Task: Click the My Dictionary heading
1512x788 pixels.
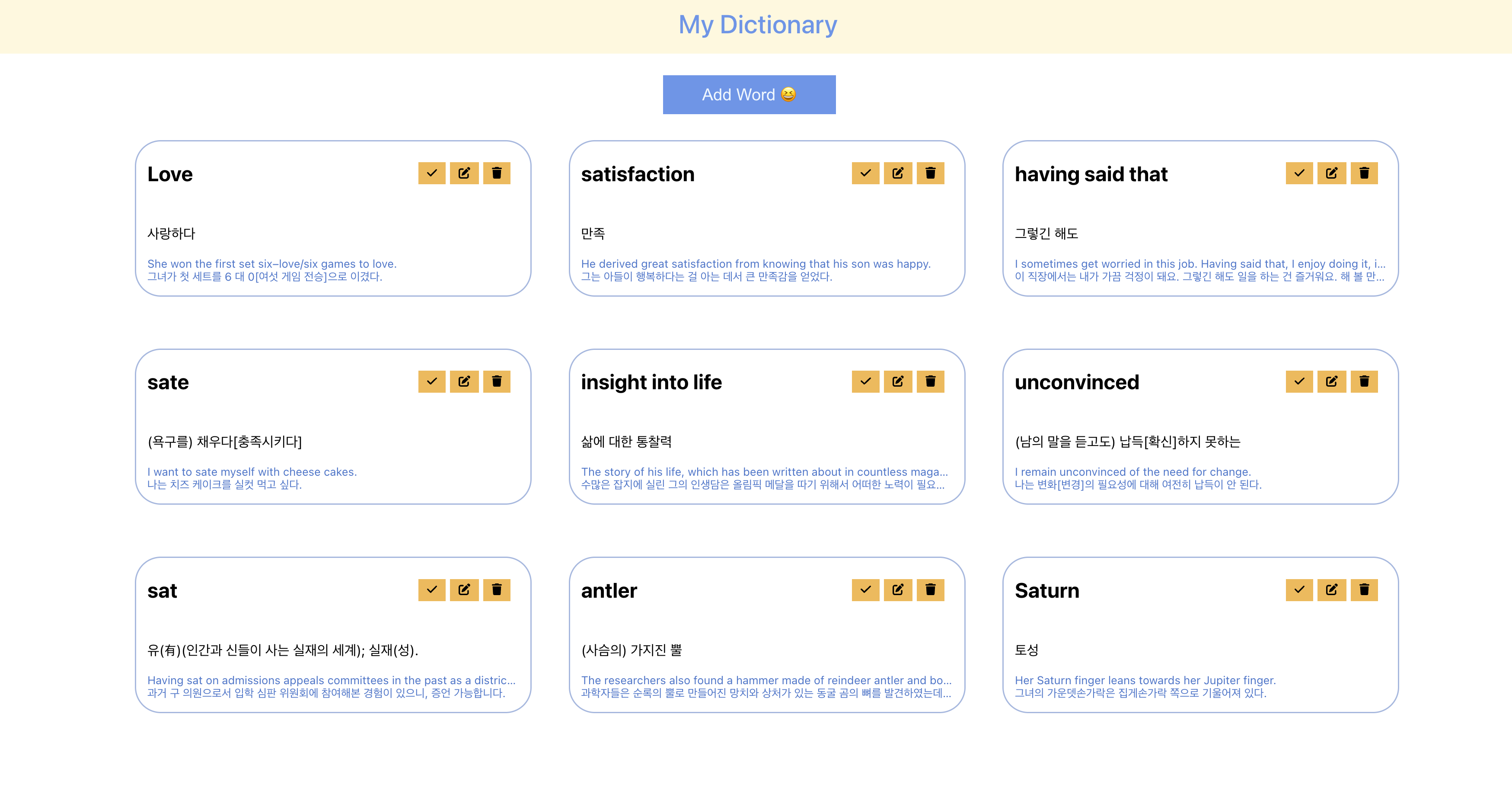Action: [757, 25]
